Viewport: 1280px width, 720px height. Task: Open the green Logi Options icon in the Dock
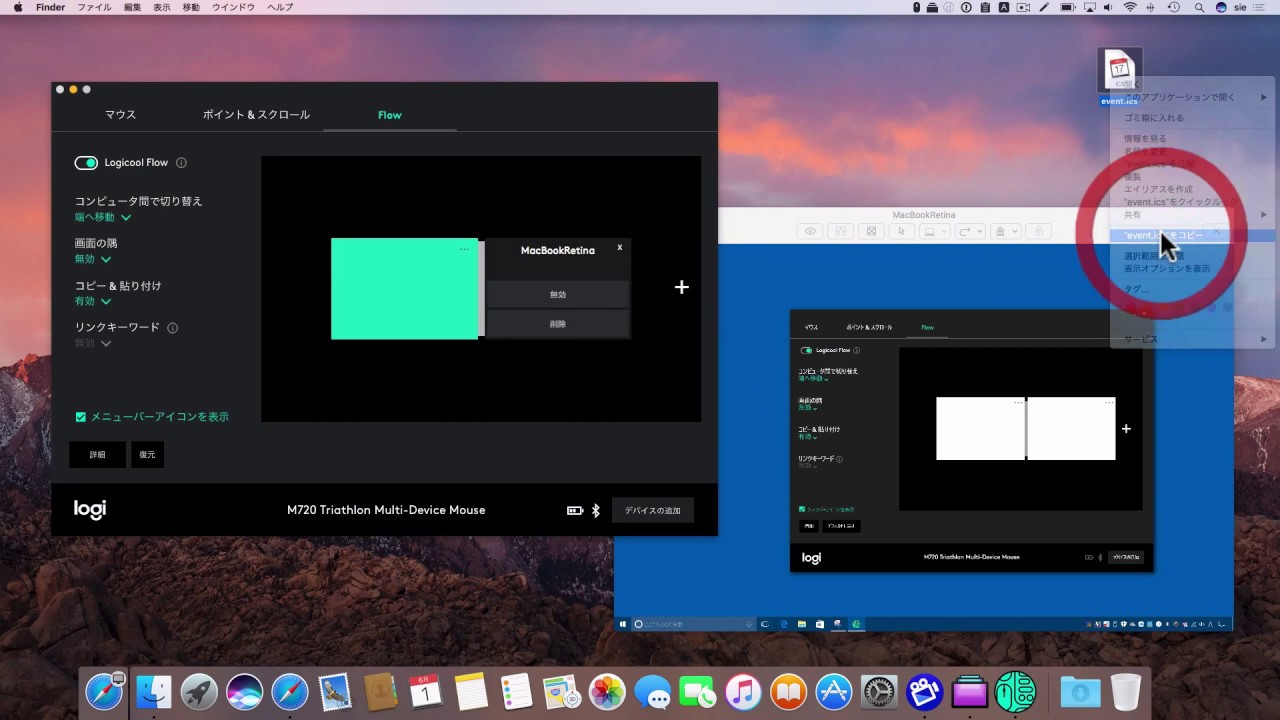pyautogui.click(x=1015, y=691)
